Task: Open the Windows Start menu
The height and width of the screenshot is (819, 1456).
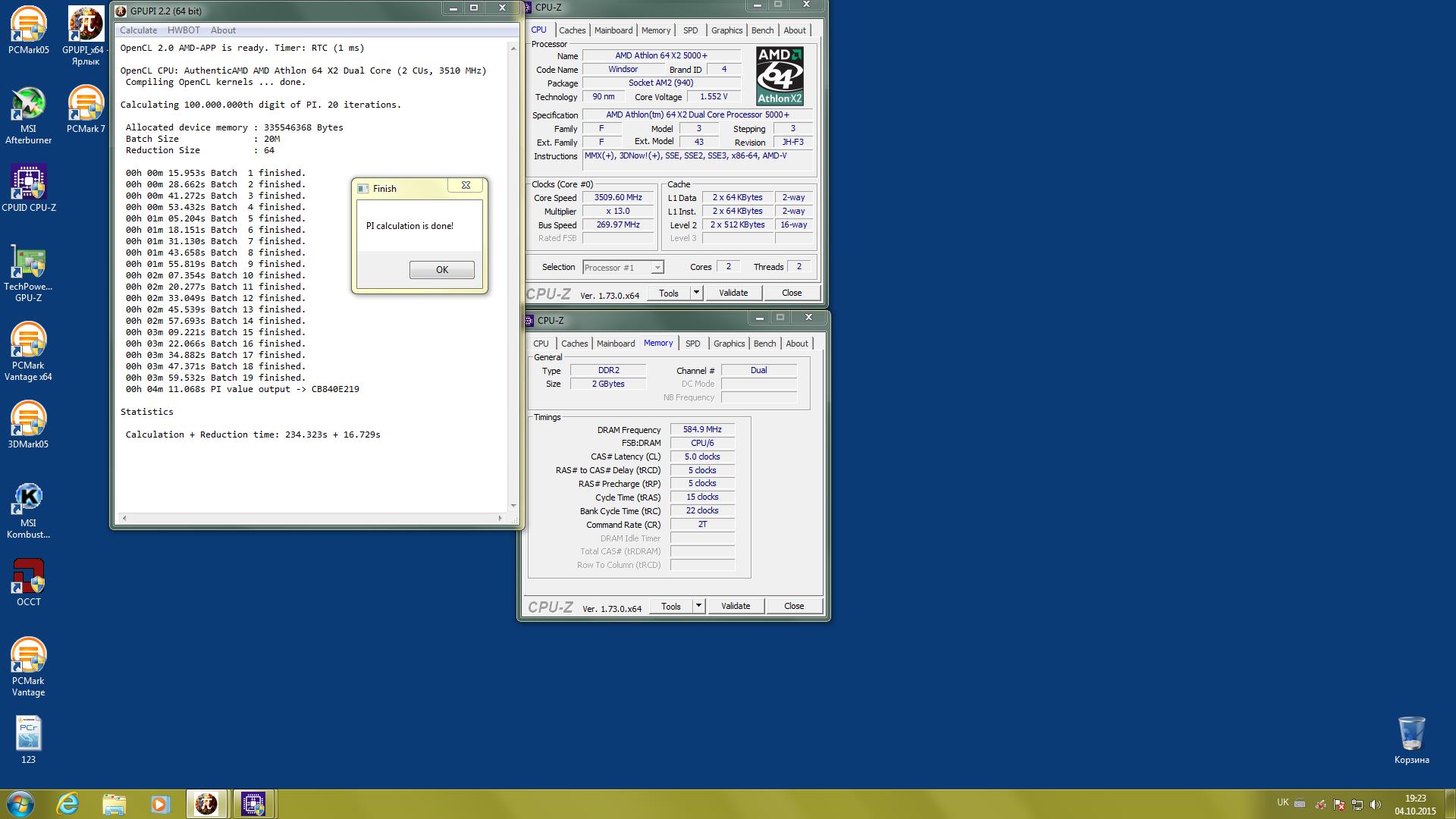Action: tap(20, 804)
